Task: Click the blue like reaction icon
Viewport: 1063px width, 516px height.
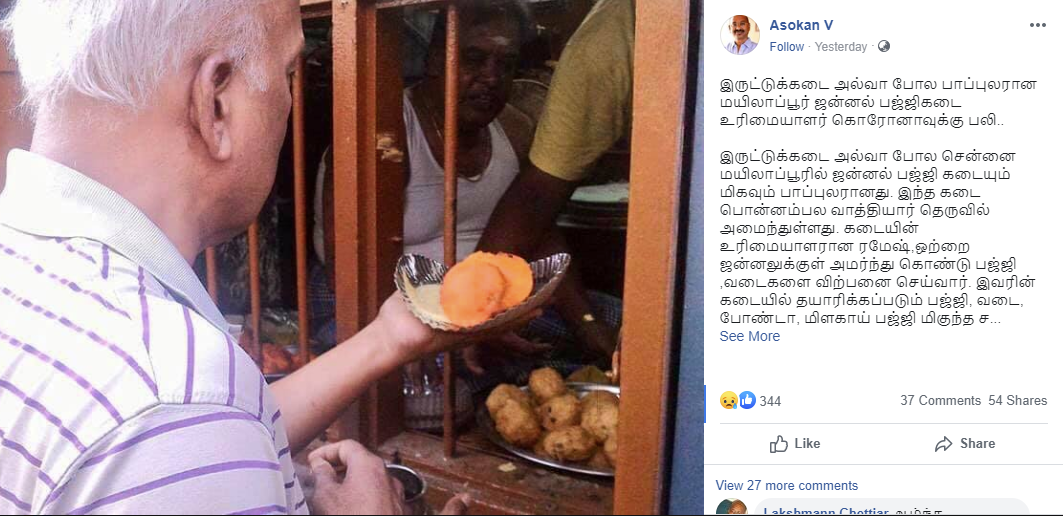Action: [x=746, y=400]
